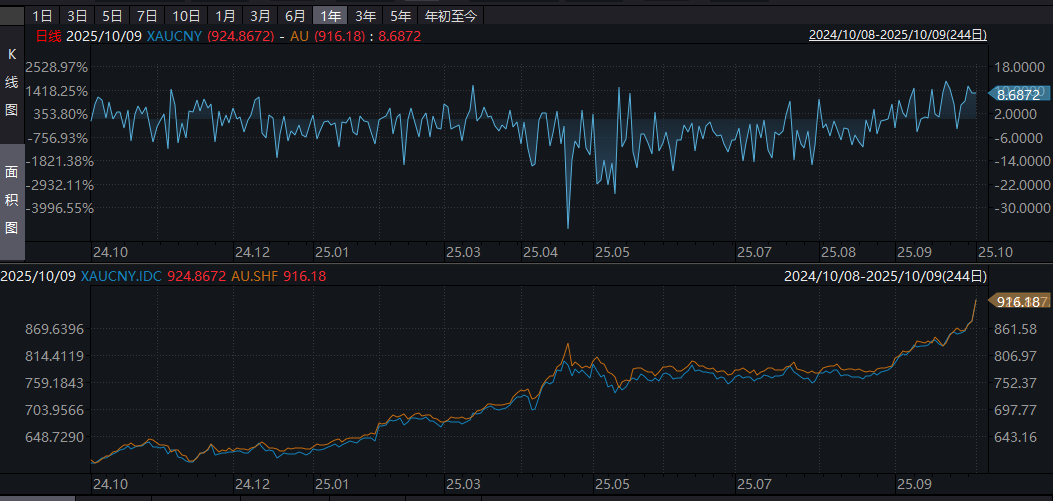The height and width of the screenshot is (501, 1053).
Task: Switch to K线图 chart mode
Action: (12, 82)
